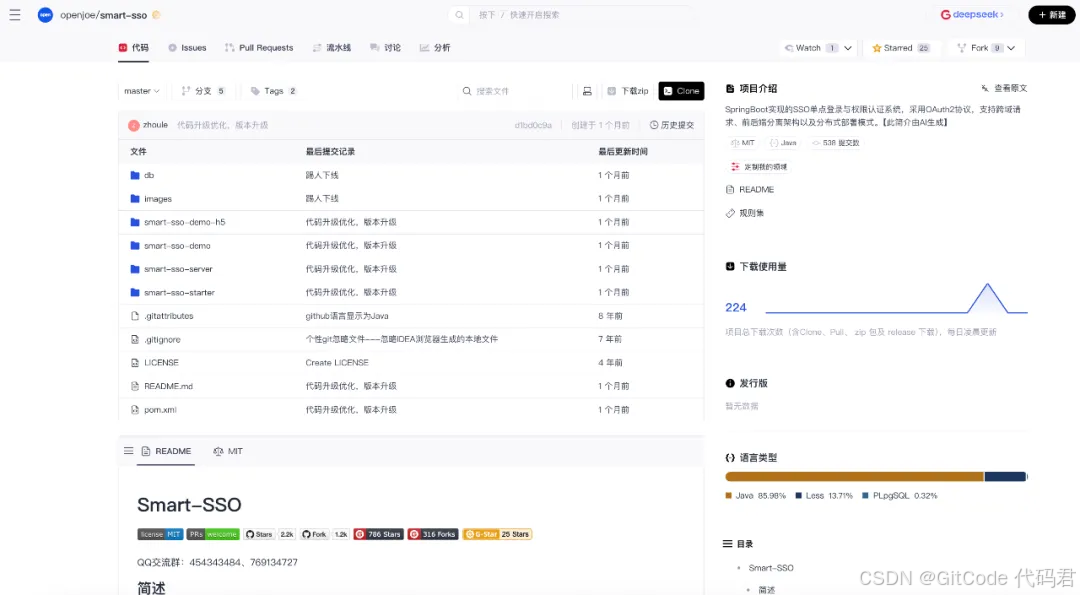Expand the Fork dropdown arrow
The width and height of the screenshot is (1080, 595).
(x=1011, y=48)
